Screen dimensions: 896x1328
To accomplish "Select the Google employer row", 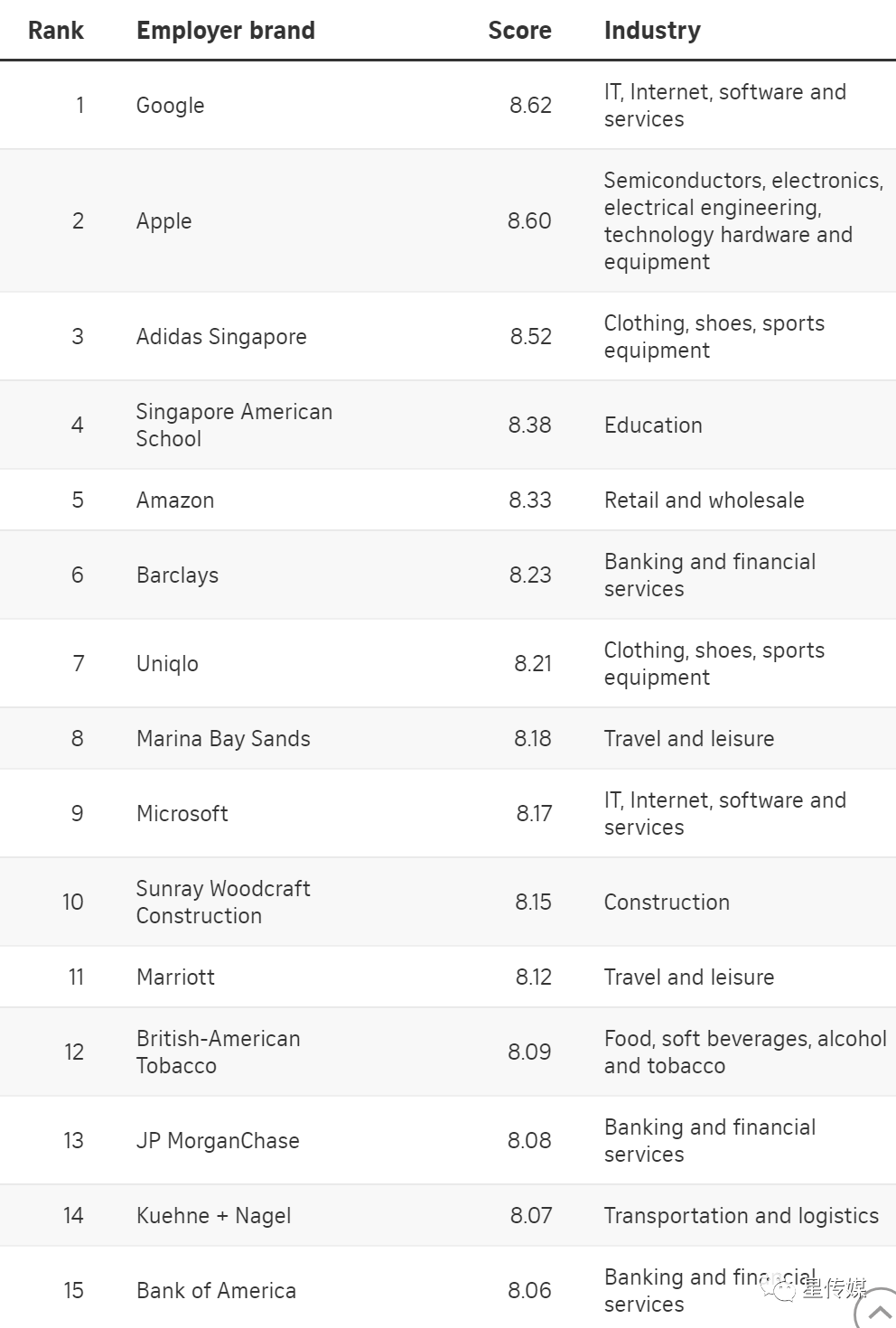I will pyautogui.click(x=448, y=106).
